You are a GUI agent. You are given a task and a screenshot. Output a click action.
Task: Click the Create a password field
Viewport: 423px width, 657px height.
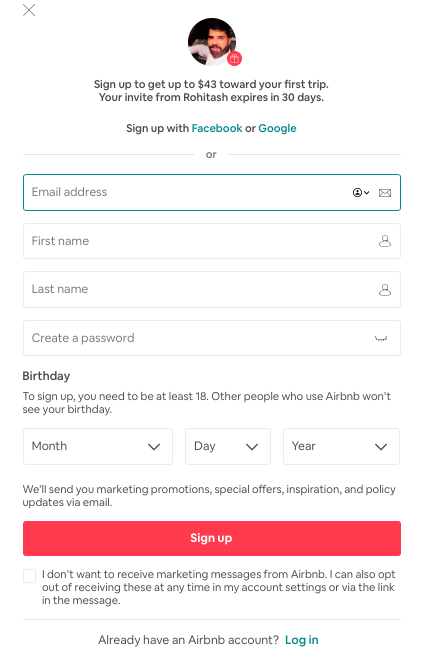[212, 338]
